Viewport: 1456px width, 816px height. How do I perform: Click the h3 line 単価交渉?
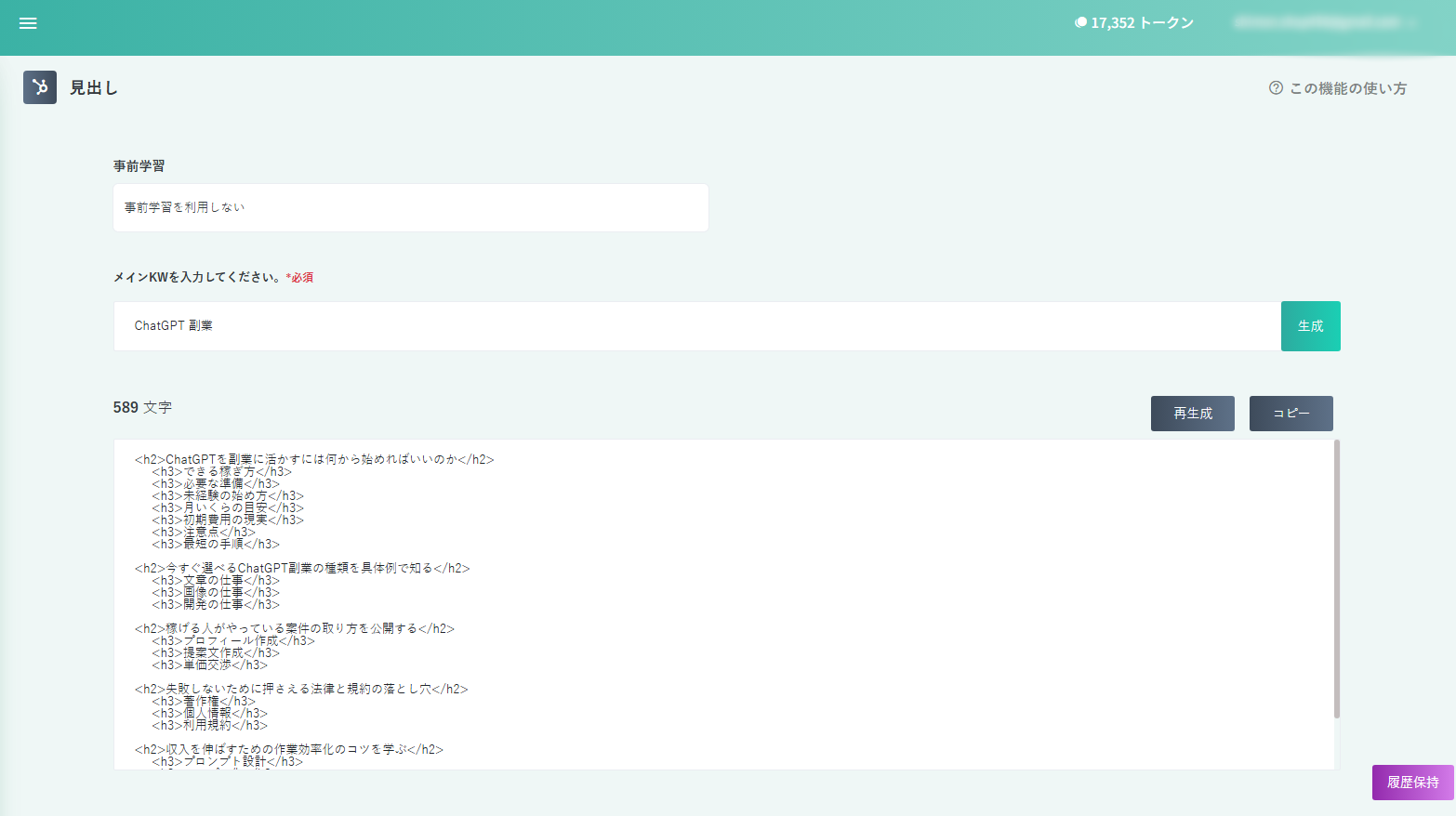(210, 665)
